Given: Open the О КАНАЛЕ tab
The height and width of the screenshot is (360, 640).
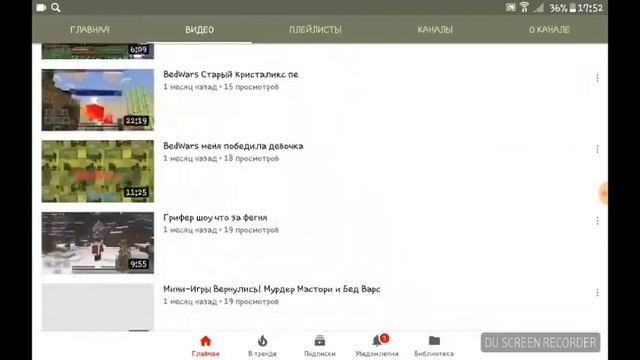Looking at the screenshot, I should coord(549,29).
